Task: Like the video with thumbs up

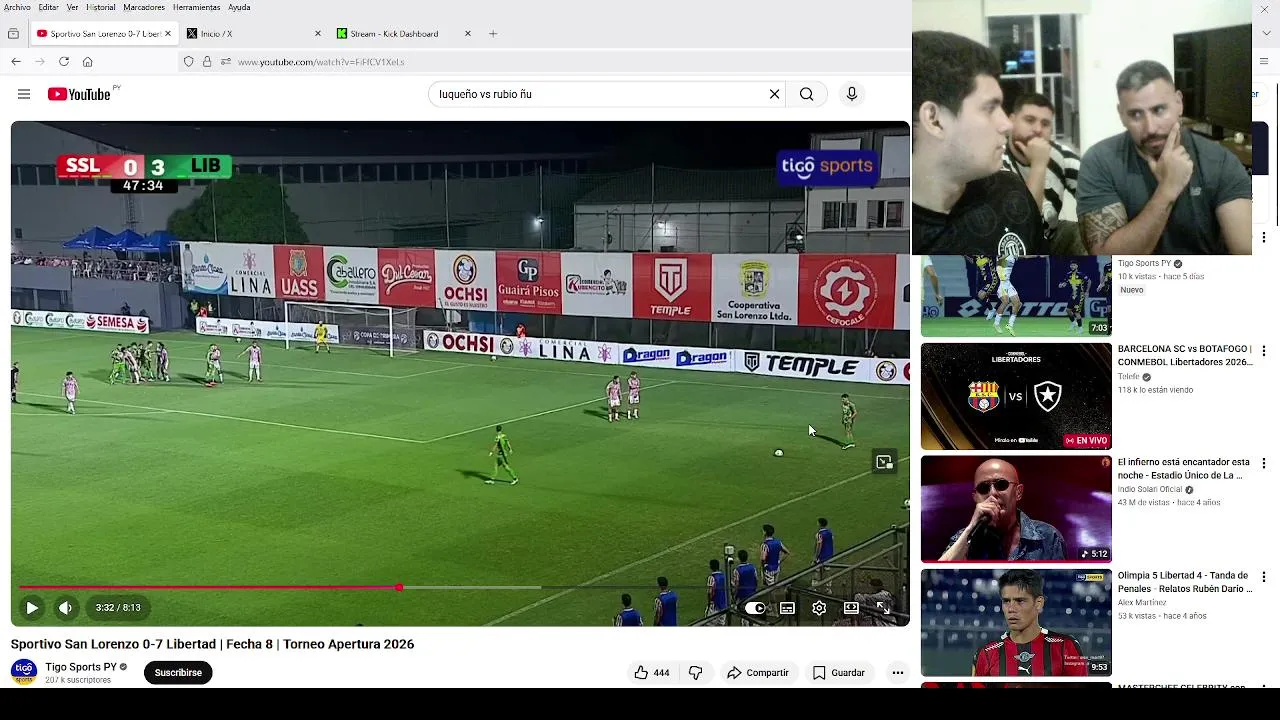Action: [x=651, y=673]
